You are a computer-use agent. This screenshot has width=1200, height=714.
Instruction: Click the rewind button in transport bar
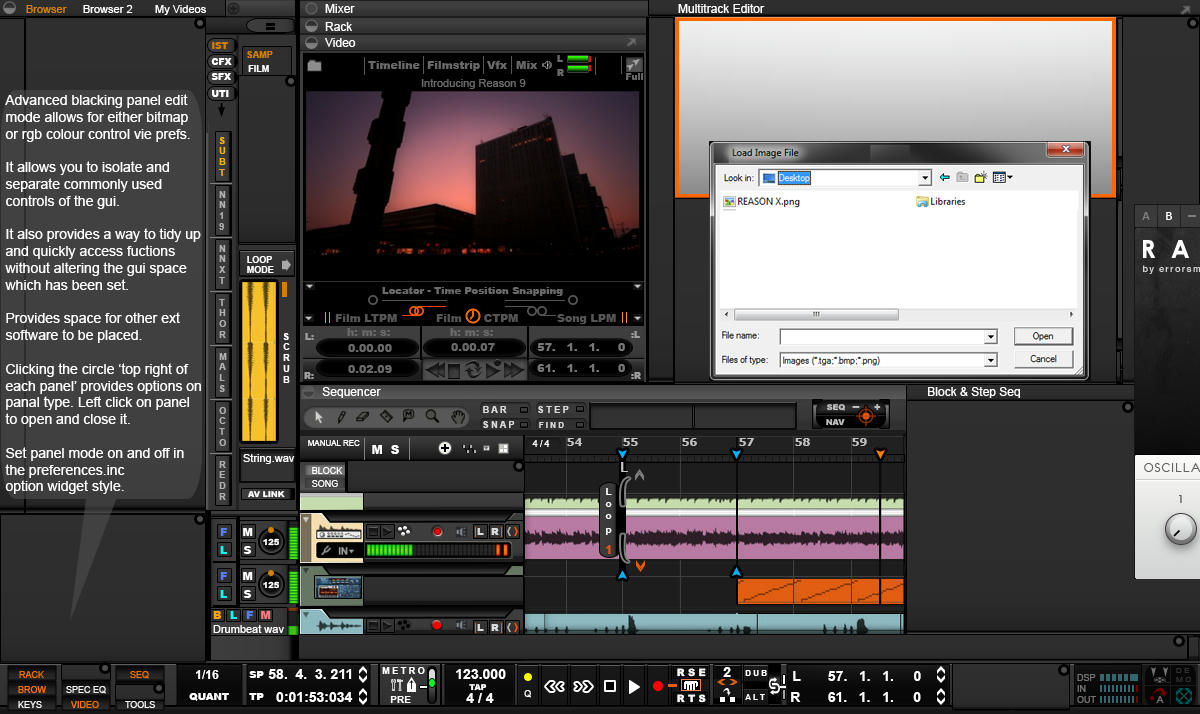[x=554, y=686]
